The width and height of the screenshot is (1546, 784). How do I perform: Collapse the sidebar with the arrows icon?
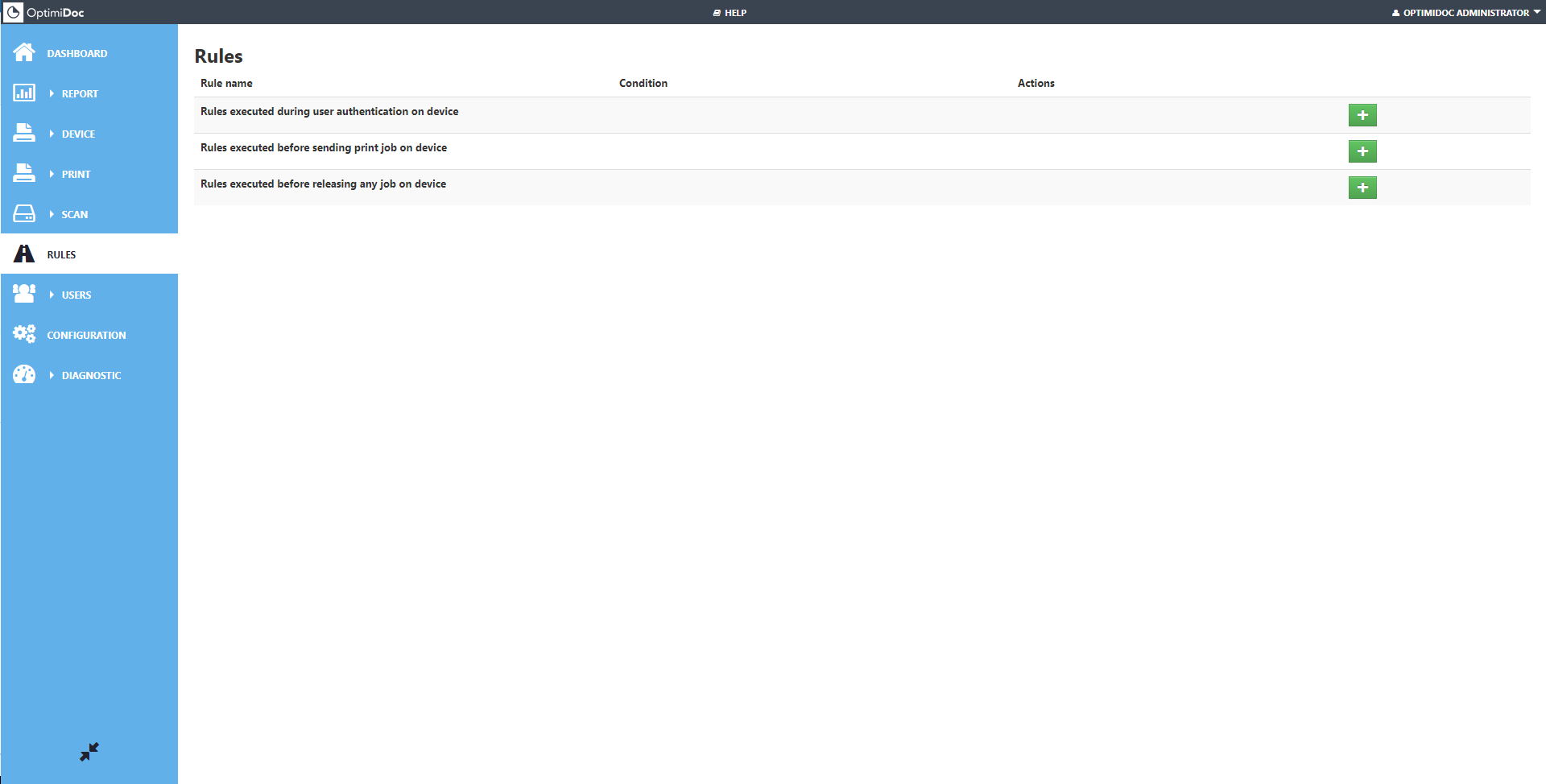coord(89,752)
